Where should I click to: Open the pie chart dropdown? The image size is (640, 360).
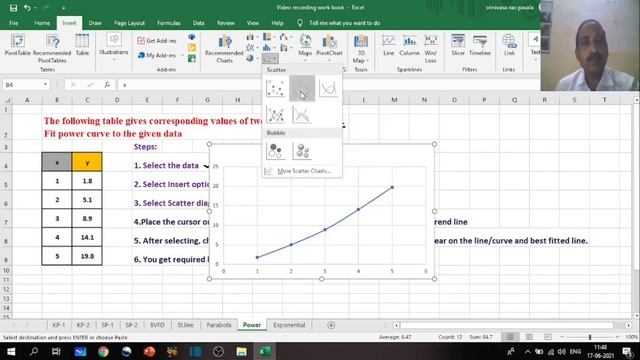click(x=252, y=58)
